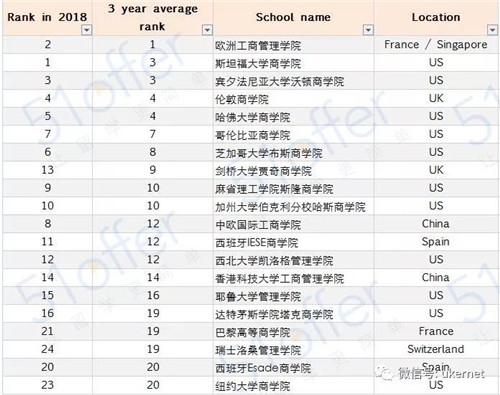Select the 巴黎高等商学院 cell

tap(294, 332)
